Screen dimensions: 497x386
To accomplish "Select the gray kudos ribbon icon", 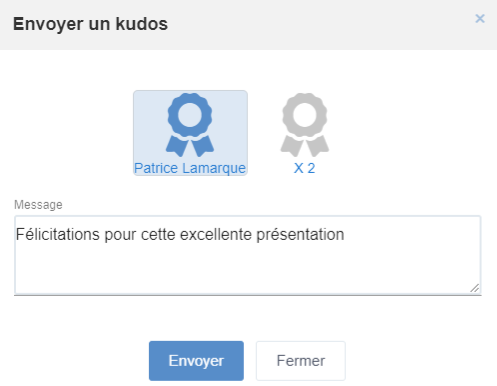I will (x=305, y=125).
